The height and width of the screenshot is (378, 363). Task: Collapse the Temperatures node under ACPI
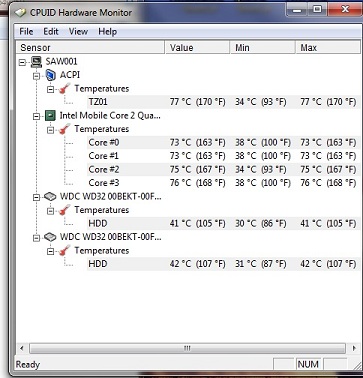click(x=51, y=89)
